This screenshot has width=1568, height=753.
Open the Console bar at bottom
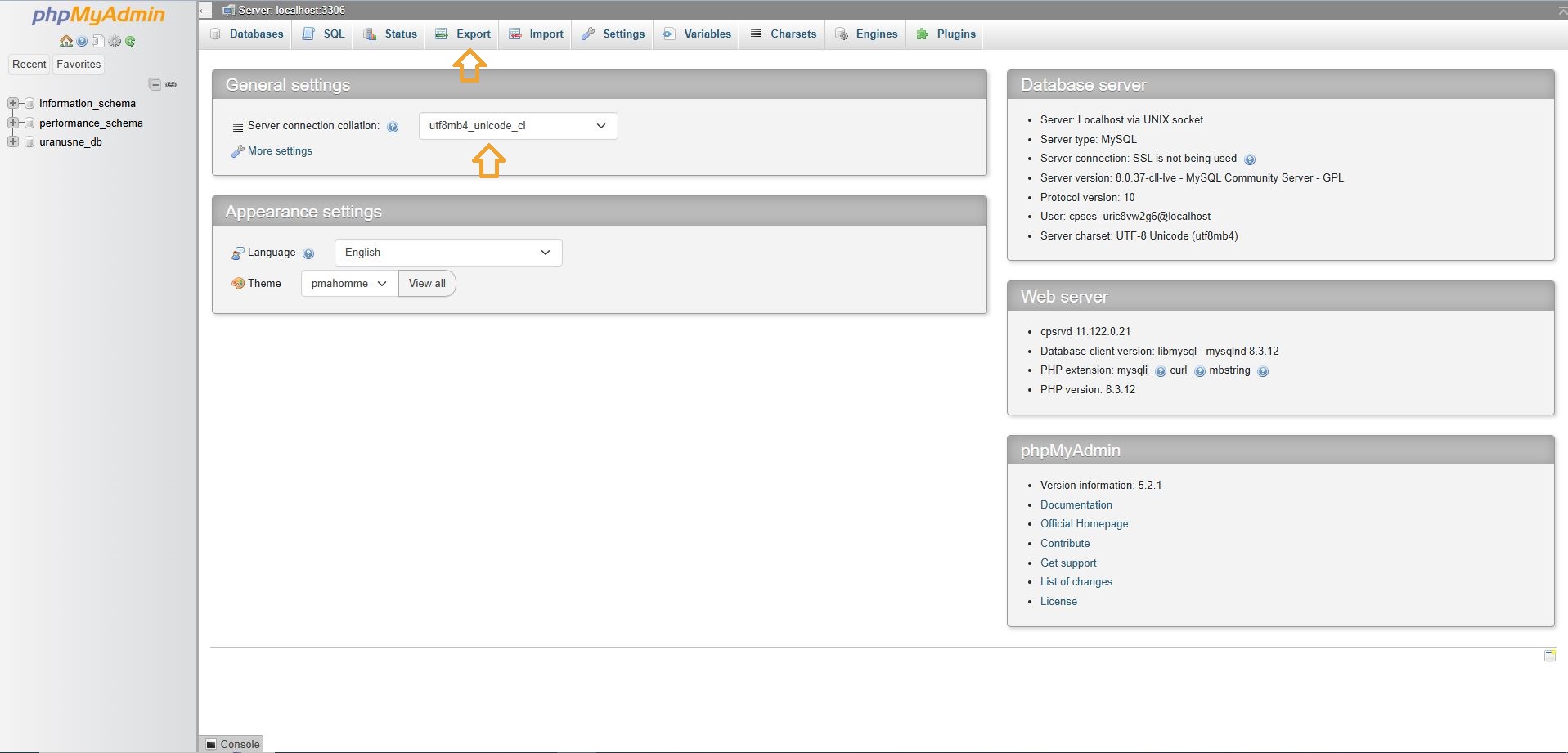(x=231, y=744)
